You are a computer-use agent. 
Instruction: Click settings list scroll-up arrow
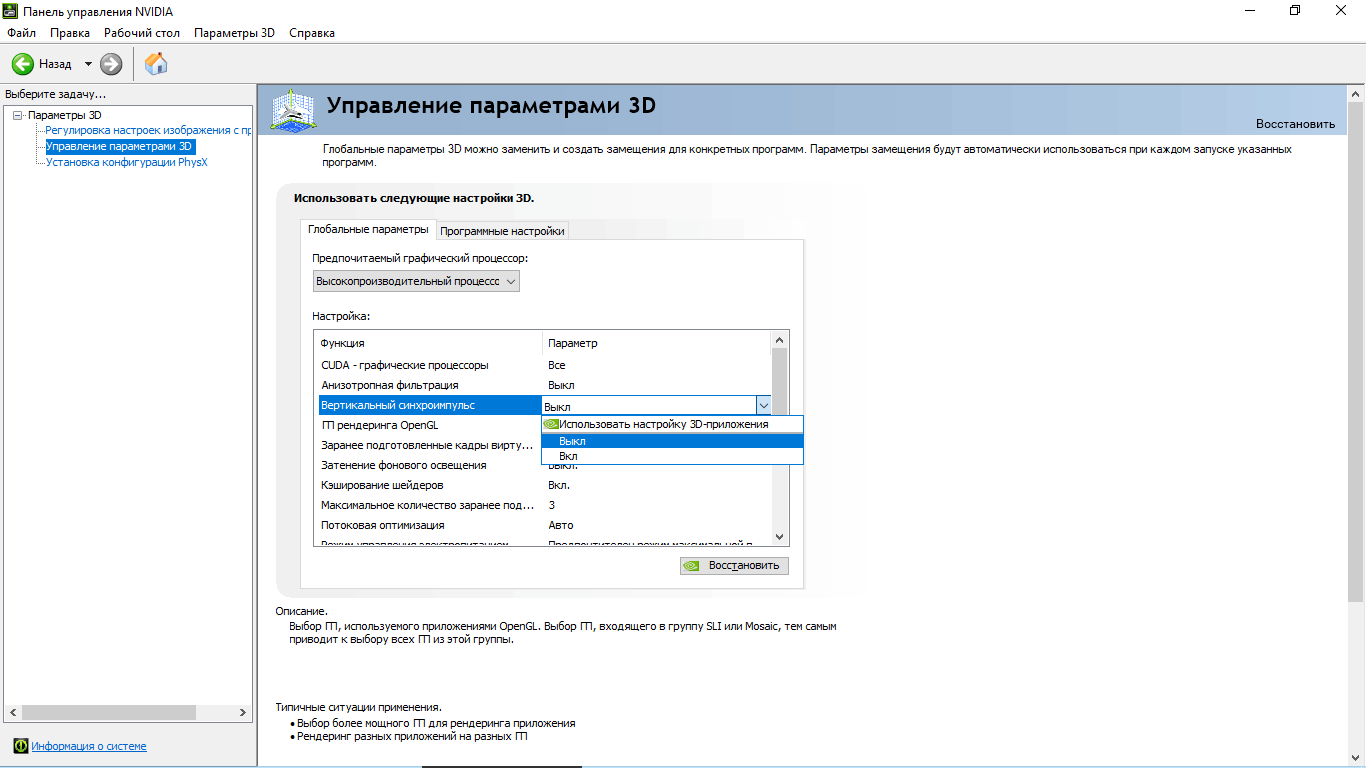(x=780, y=340)
